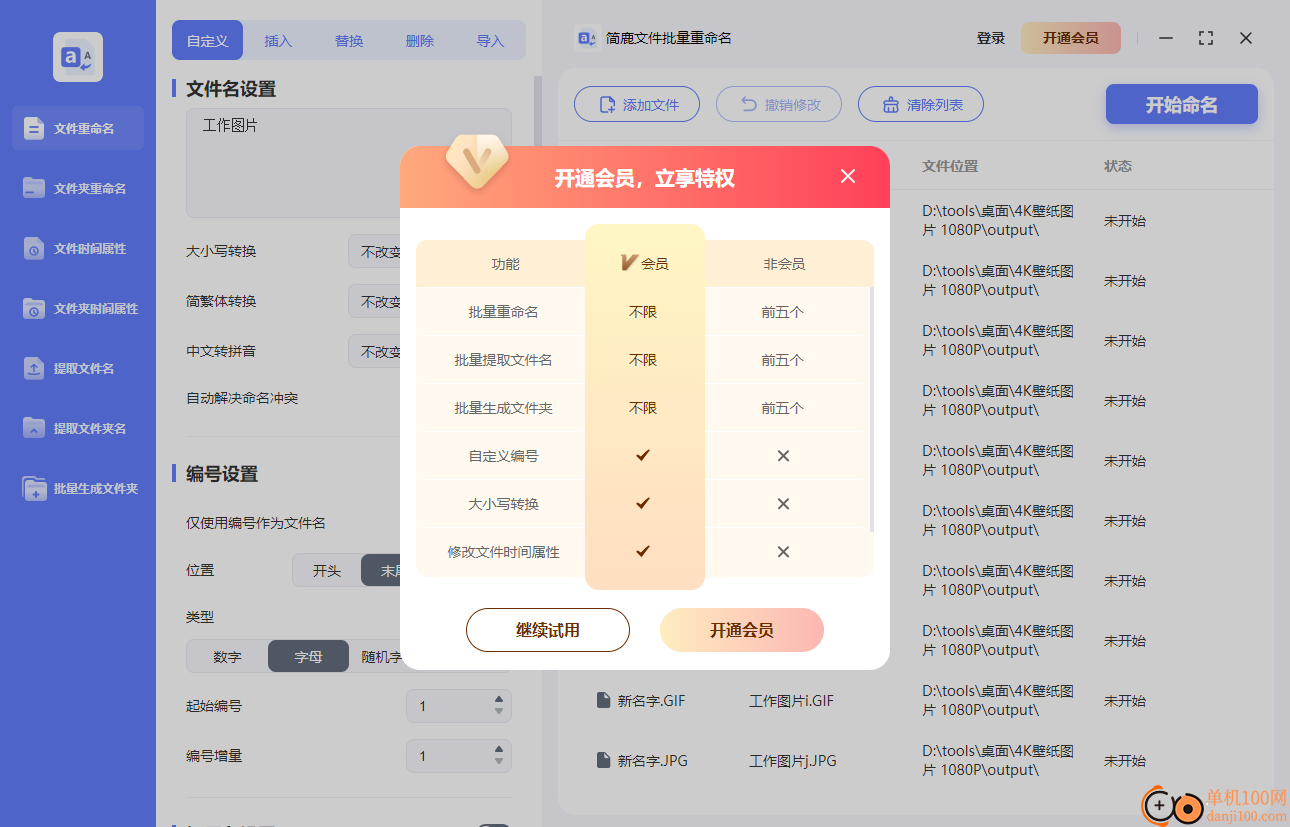1290x827 pixels.
Task: Close the membership popup with X
Action: 848,176
